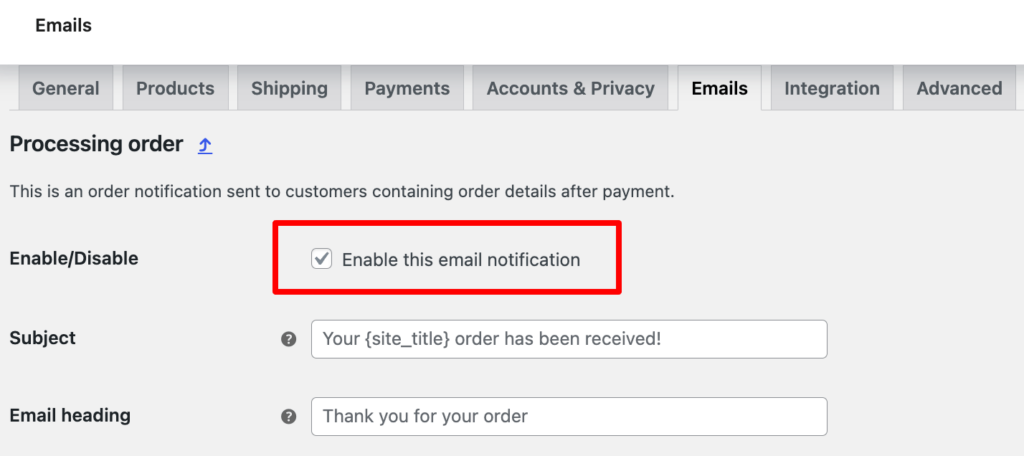Image resolution: width=1024 pixels, height=456 pixels.
Task: Click the 'Enable this email notification' label text
Action: pos(461,260)
